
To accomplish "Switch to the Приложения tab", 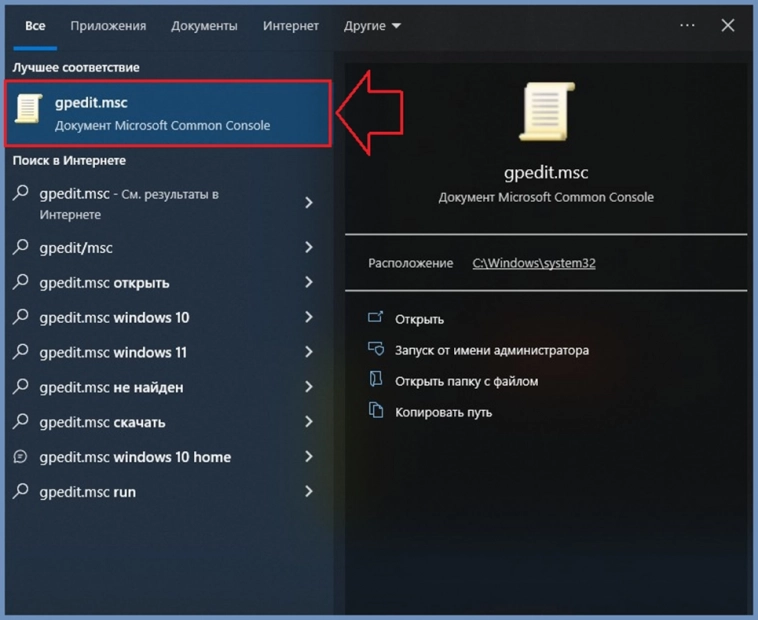I will (x=108, y=26).
